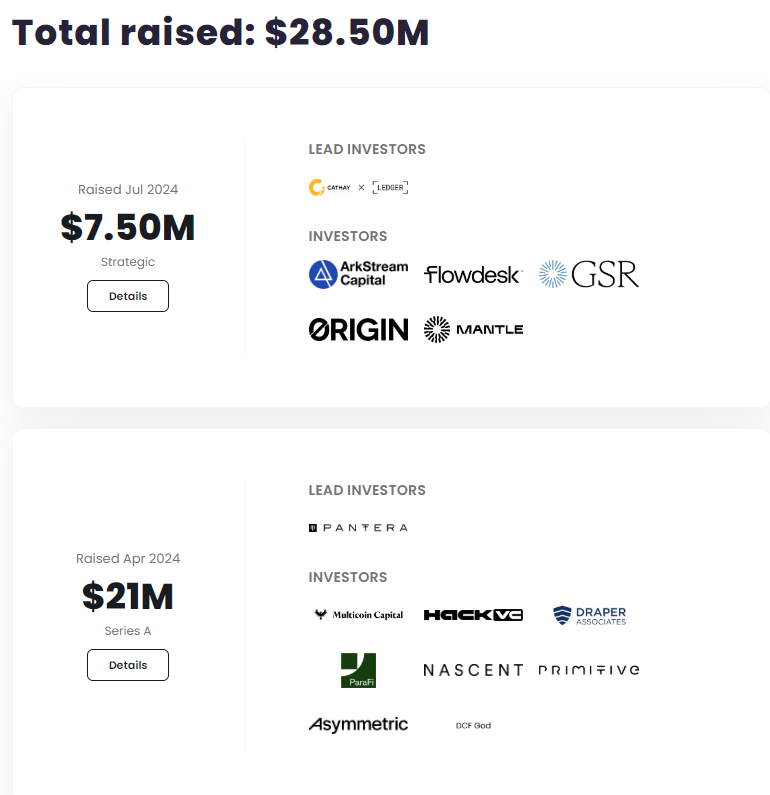Click the Mantle investor logo
Screen dimensions: 770x795
(473, 329)
